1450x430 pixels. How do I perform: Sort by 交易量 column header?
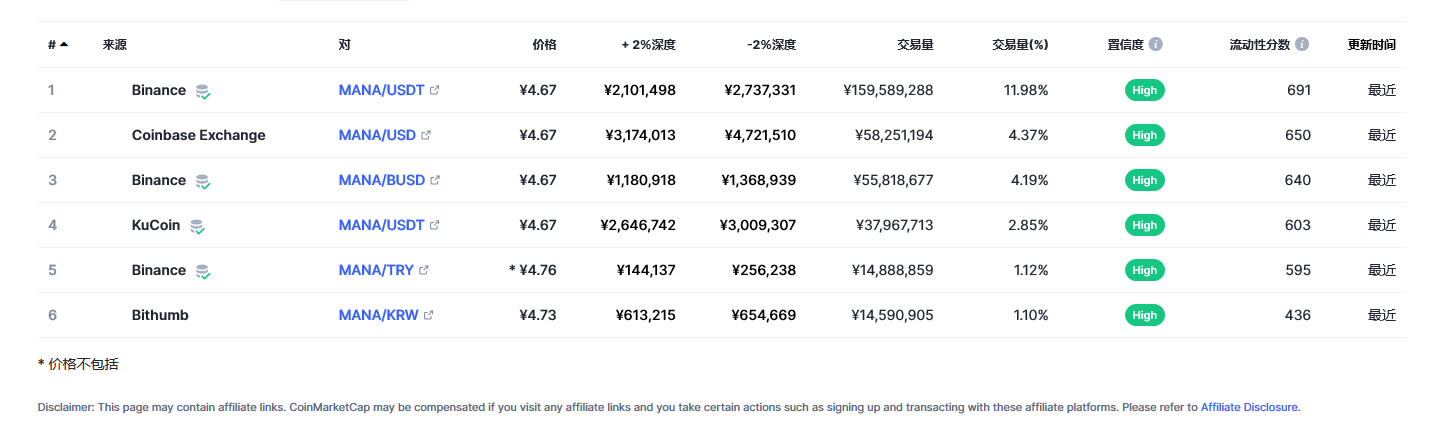click(915, 44)
